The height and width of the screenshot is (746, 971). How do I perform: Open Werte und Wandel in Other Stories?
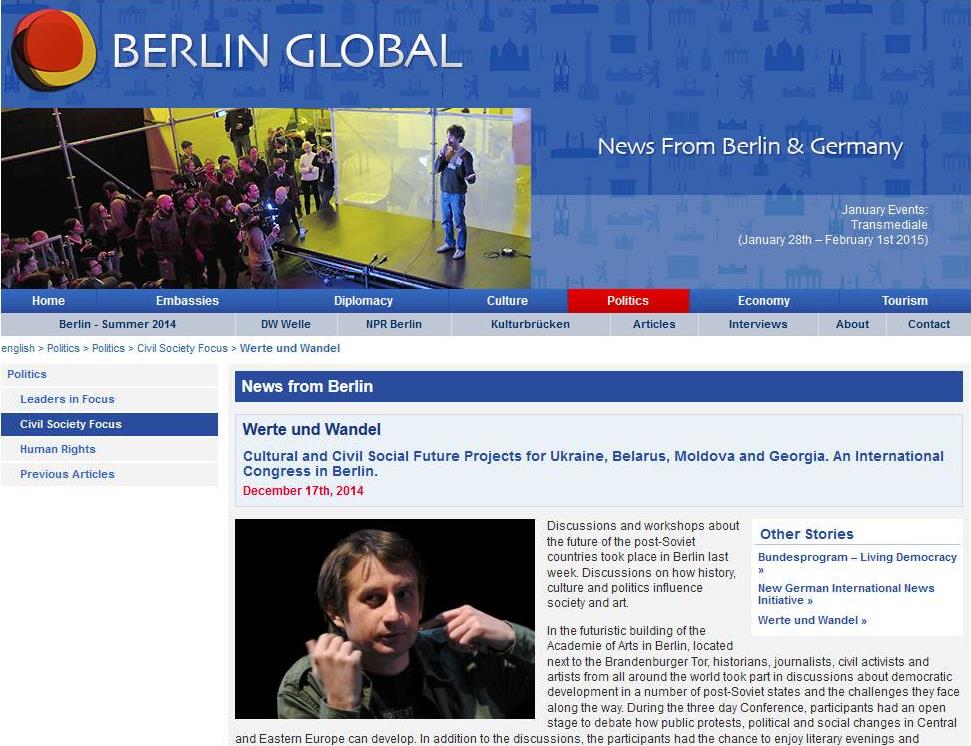click(x=812, y=620)
